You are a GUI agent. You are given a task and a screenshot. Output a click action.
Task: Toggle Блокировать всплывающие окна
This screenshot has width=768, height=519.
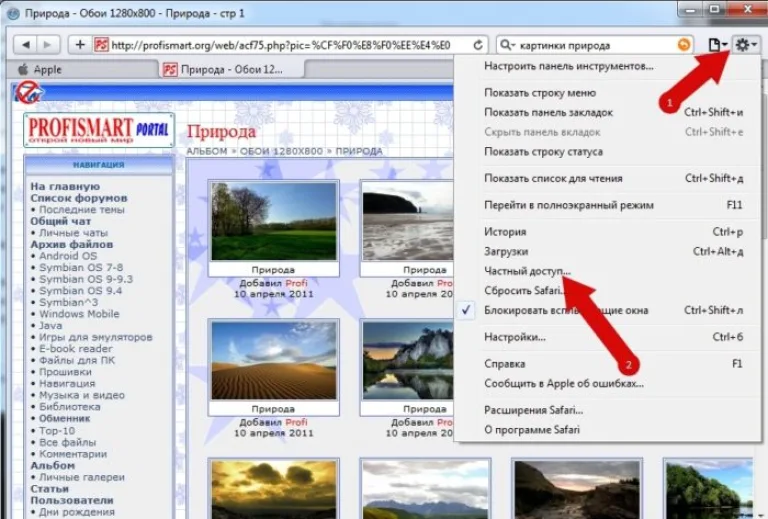tap(566, 310)
